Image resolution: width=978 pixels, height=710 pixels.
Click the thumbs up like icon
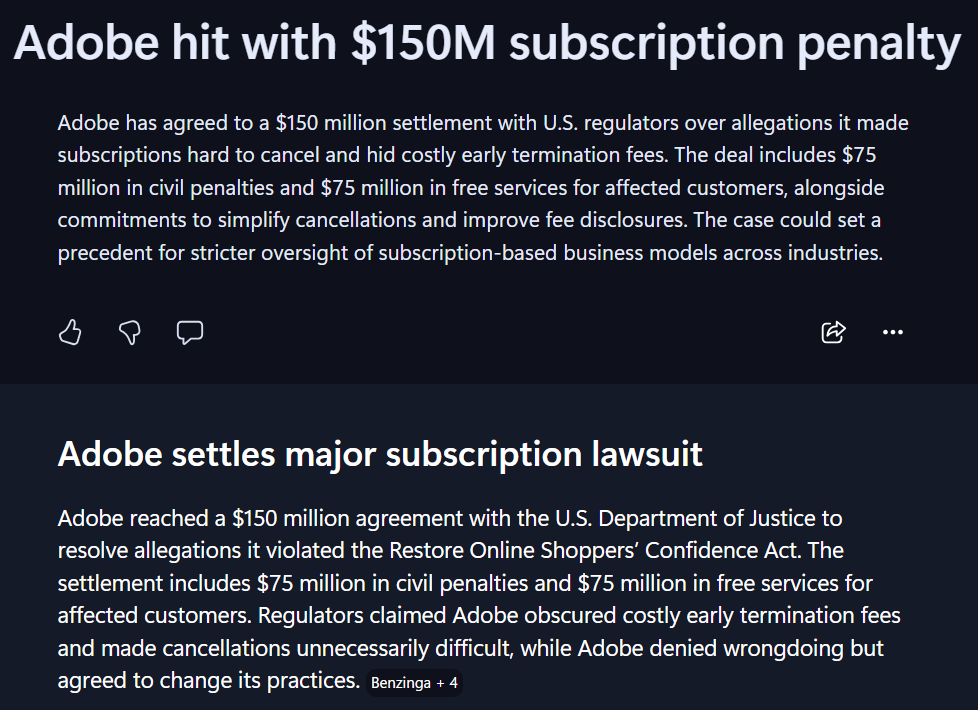click(x=70, y=332)
